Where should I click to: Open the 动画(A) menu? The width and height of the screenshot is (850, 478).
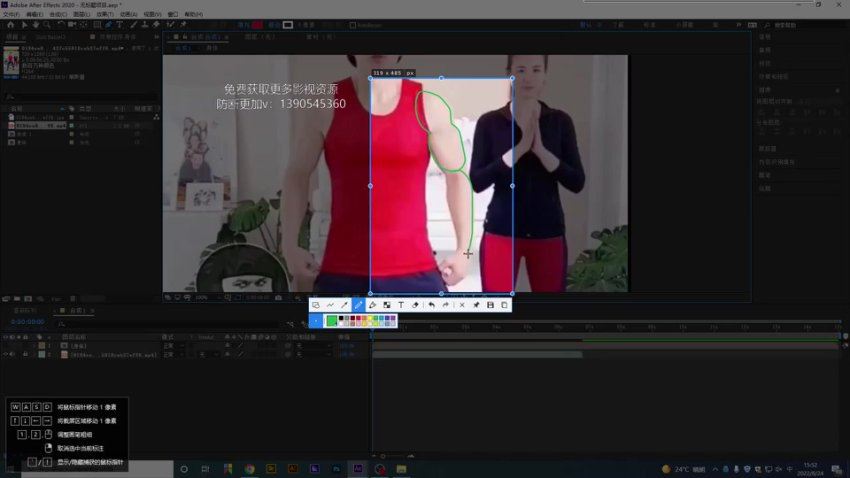tap(128, 14)
